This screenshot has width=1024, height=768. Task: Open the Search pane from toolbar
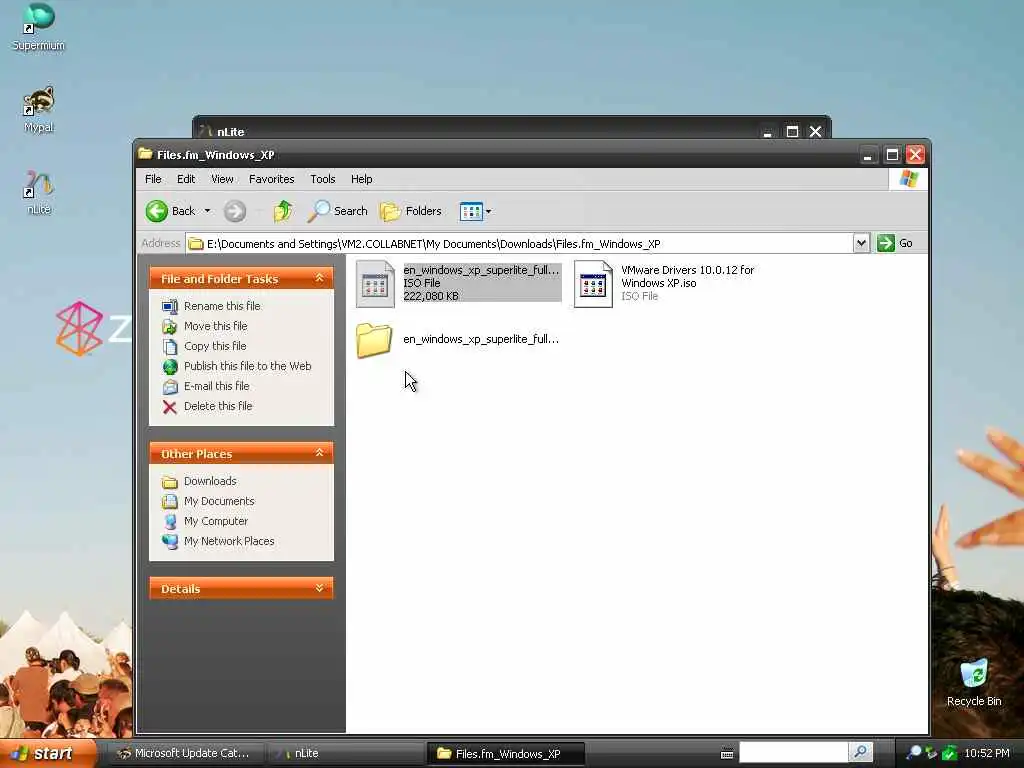pos(338,211)
